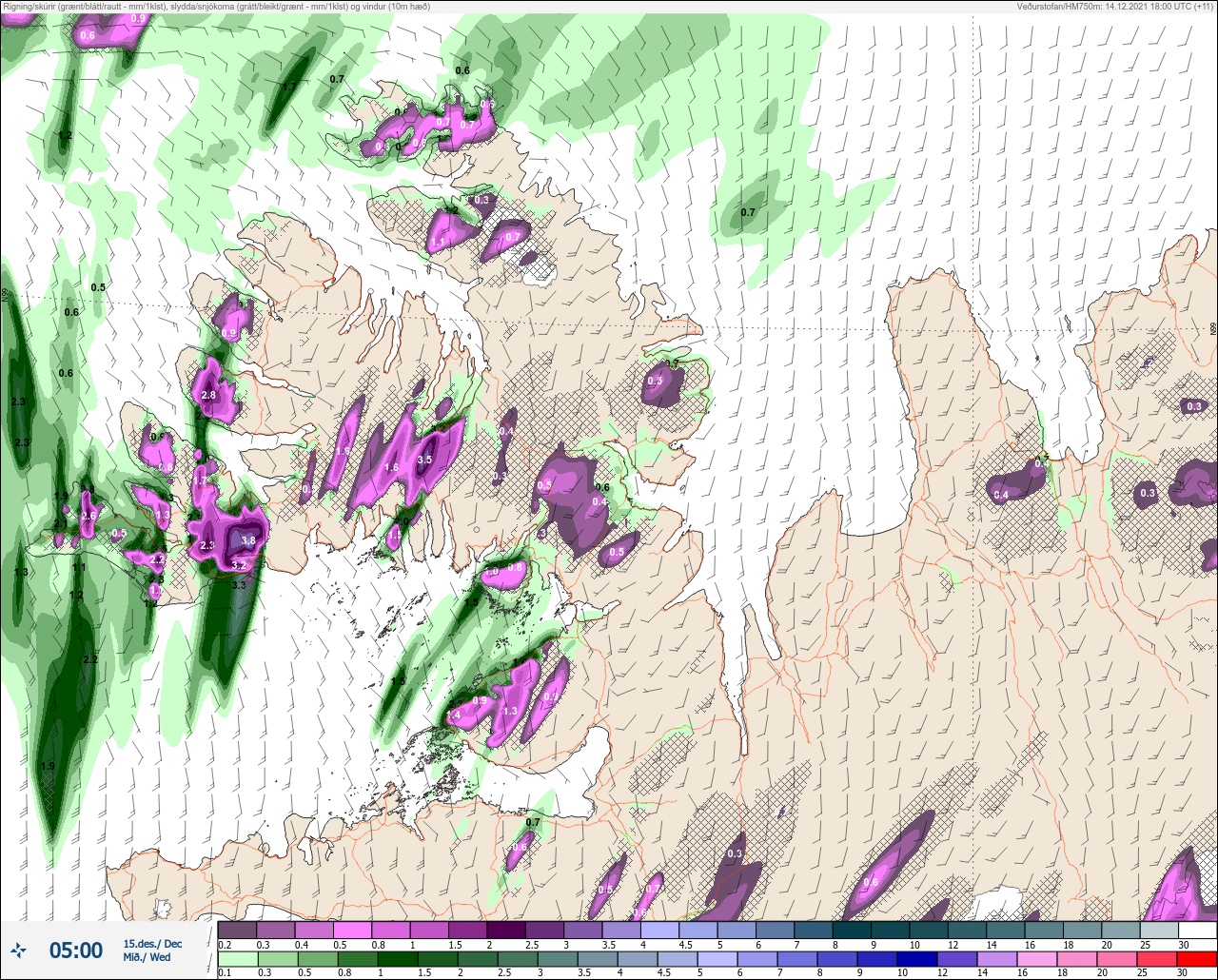Pick the white upper legend swatch labeled 30
Screen dimensions: 1218x980
click(1197, 930)
